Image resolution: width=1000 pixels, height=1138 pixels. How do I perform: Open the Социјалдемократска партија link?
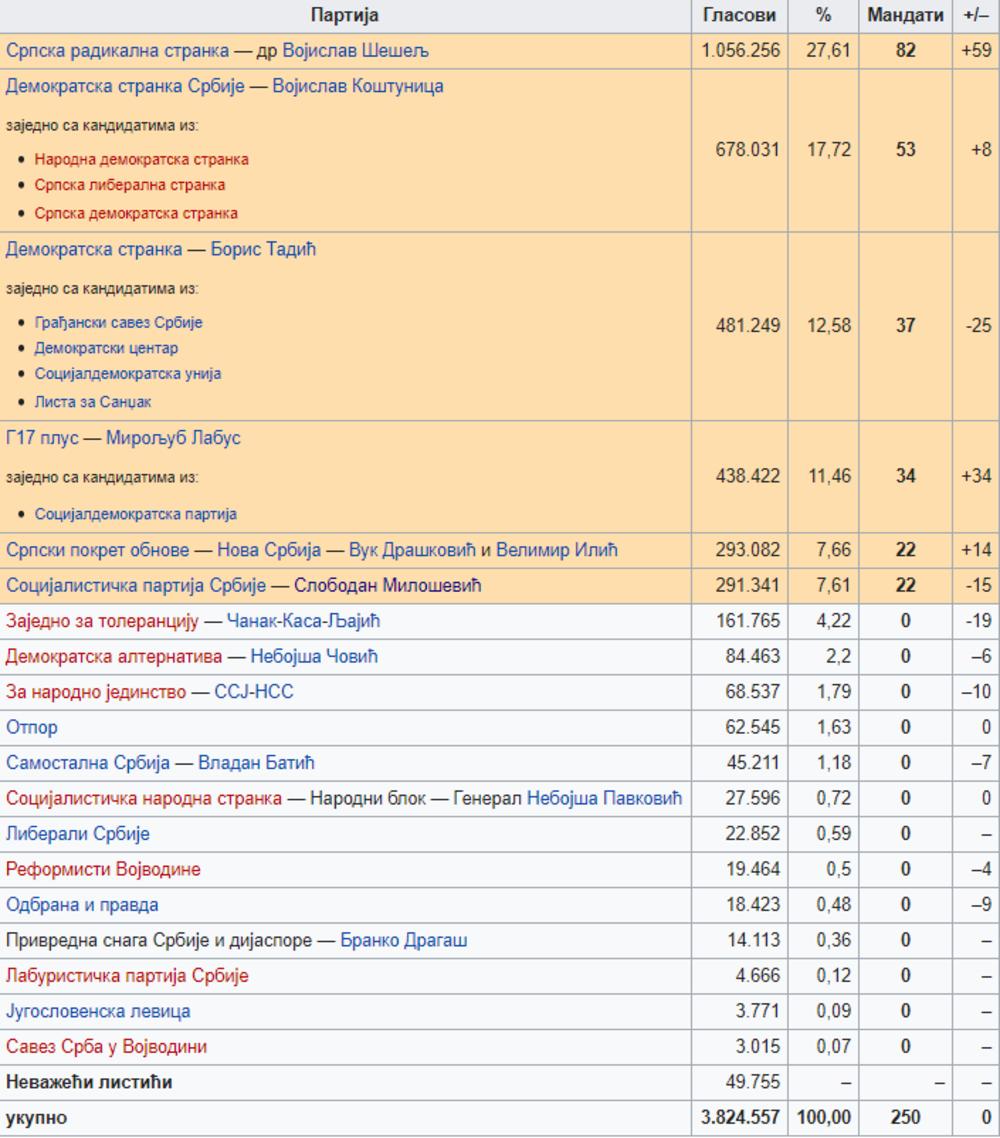(135, 514)
